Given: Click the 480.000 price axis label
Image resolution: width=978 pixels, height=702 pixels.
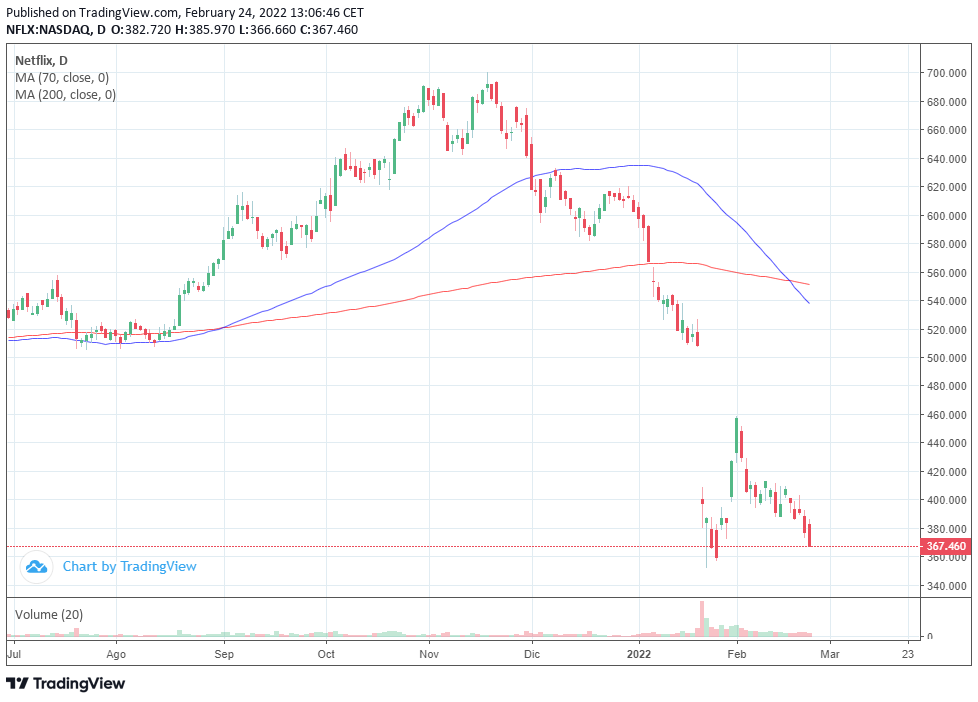Looking at the screenshot, I should point(947,386).
